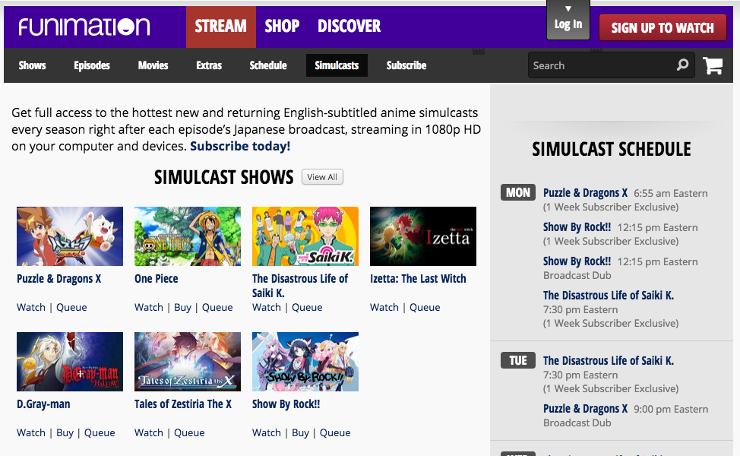Viewport: 740px width, 456px height.
Task: Go to Shows section
Action: click(x=32, y=65)
